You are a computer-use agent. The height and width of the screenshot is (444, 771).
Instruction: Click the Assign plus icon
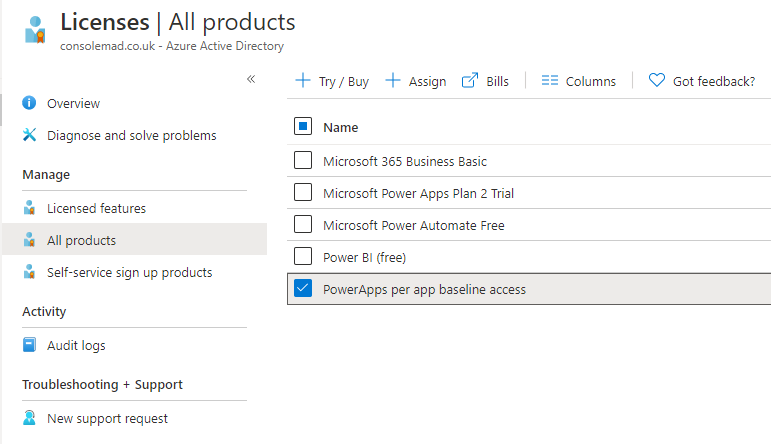point(393,80)
